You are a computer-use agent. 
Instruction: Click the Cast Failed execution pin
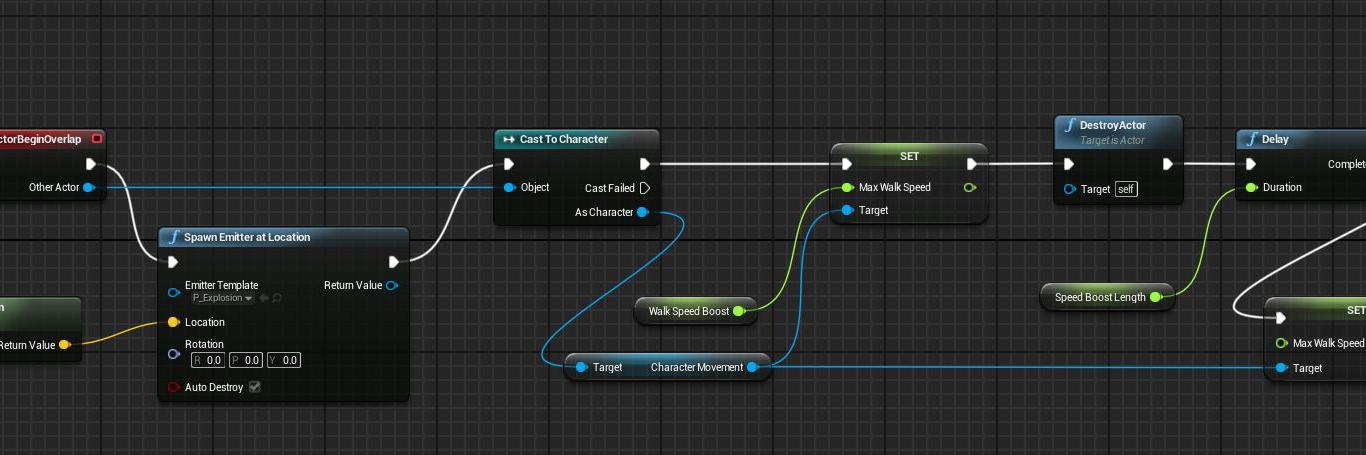click(645, 188)
